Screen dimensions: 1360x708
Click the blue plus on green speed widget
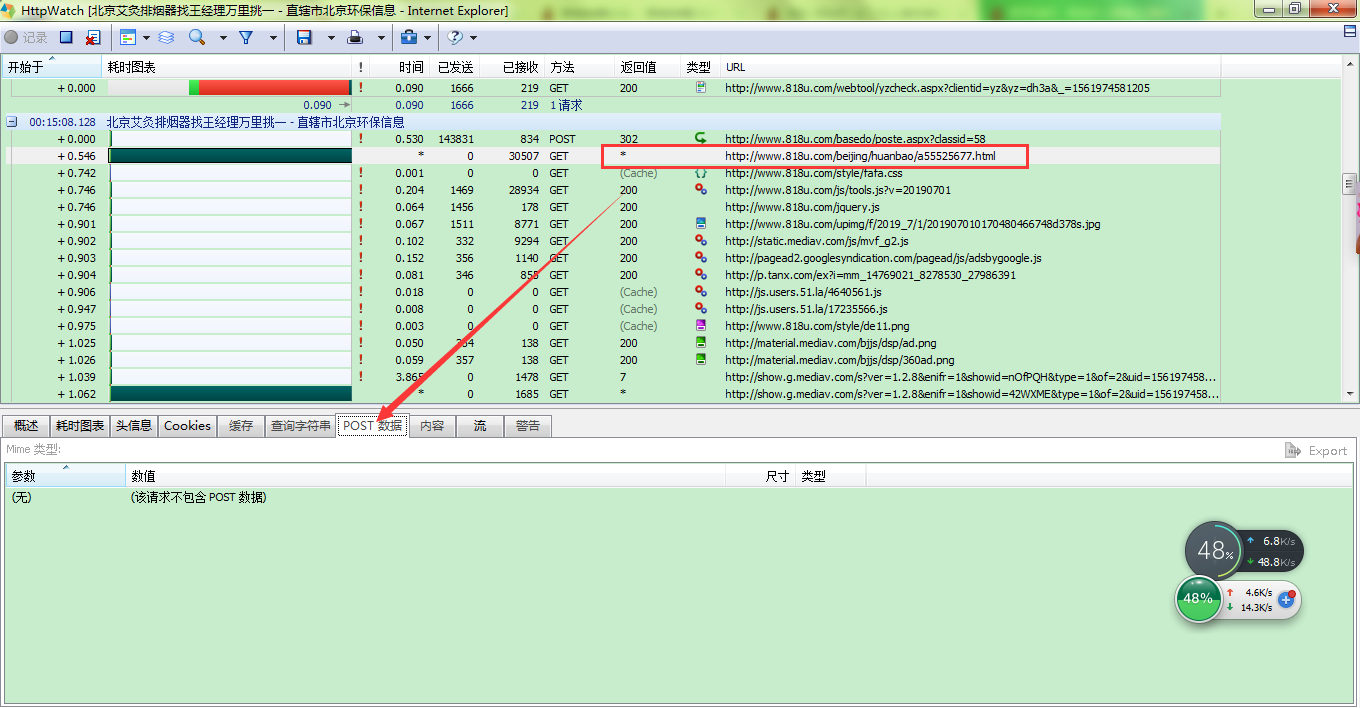click(x=1286, y=599)
